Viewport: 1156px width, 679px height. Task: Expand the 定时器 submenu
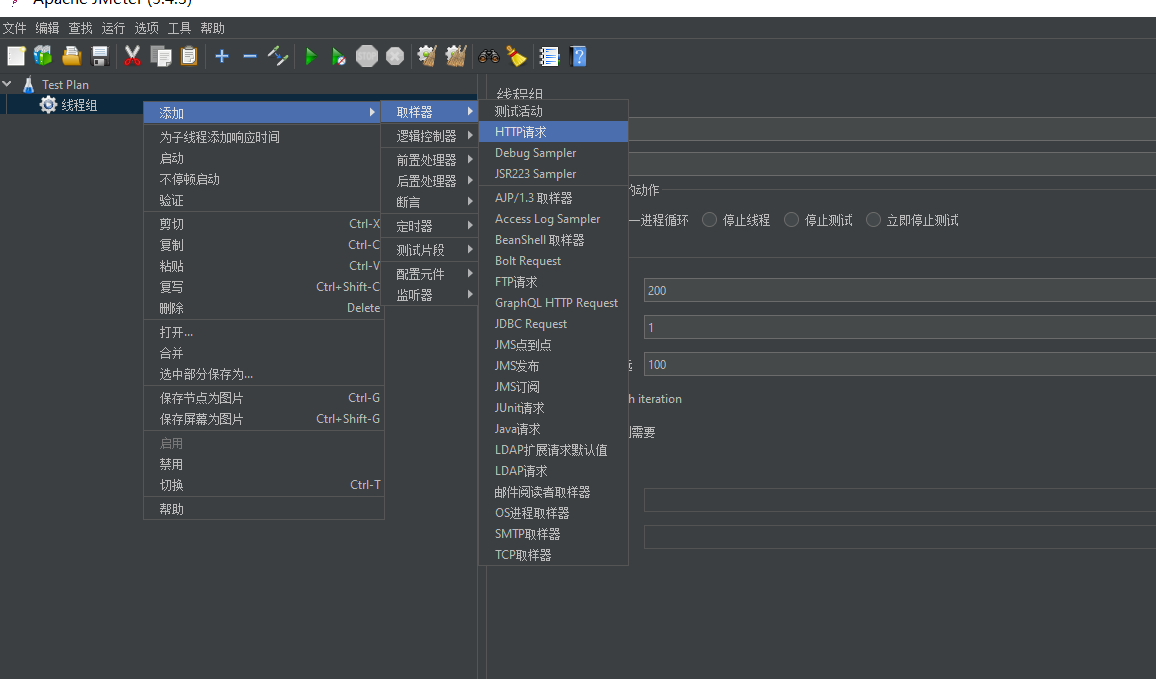430,226
